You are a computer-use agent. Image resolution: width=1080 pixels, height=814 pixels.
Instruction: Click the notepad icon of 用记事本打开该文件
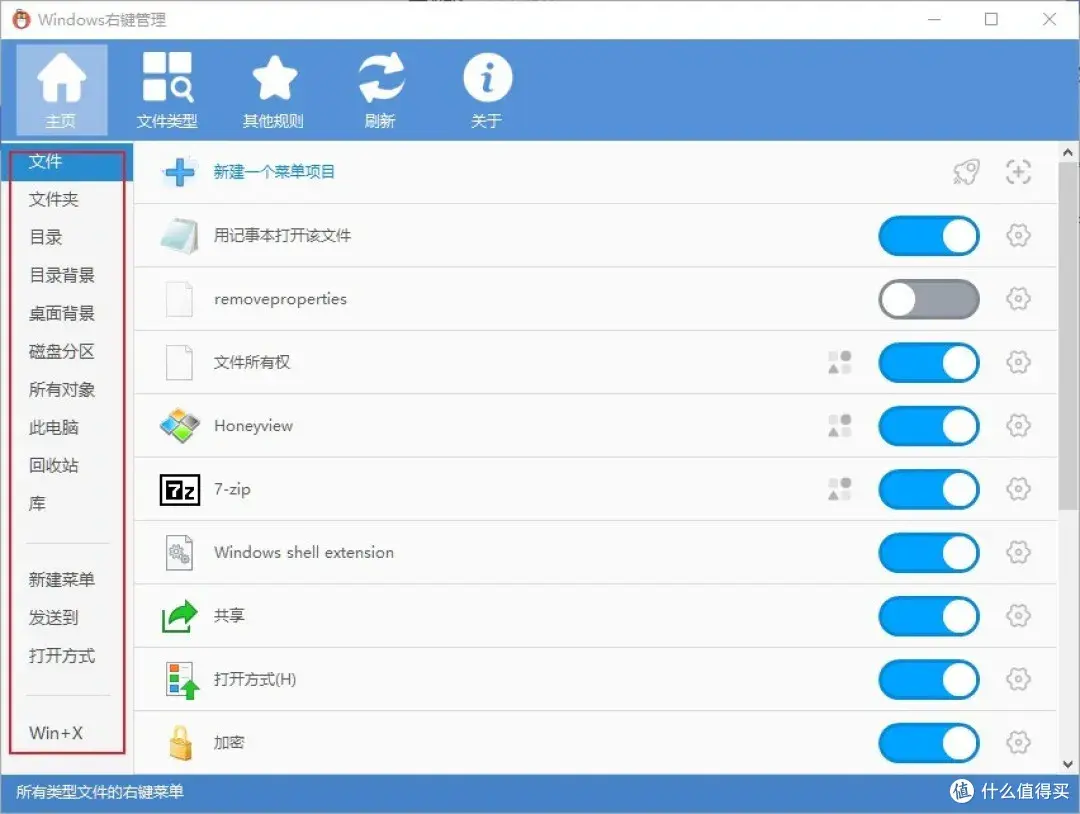[180, 236]
